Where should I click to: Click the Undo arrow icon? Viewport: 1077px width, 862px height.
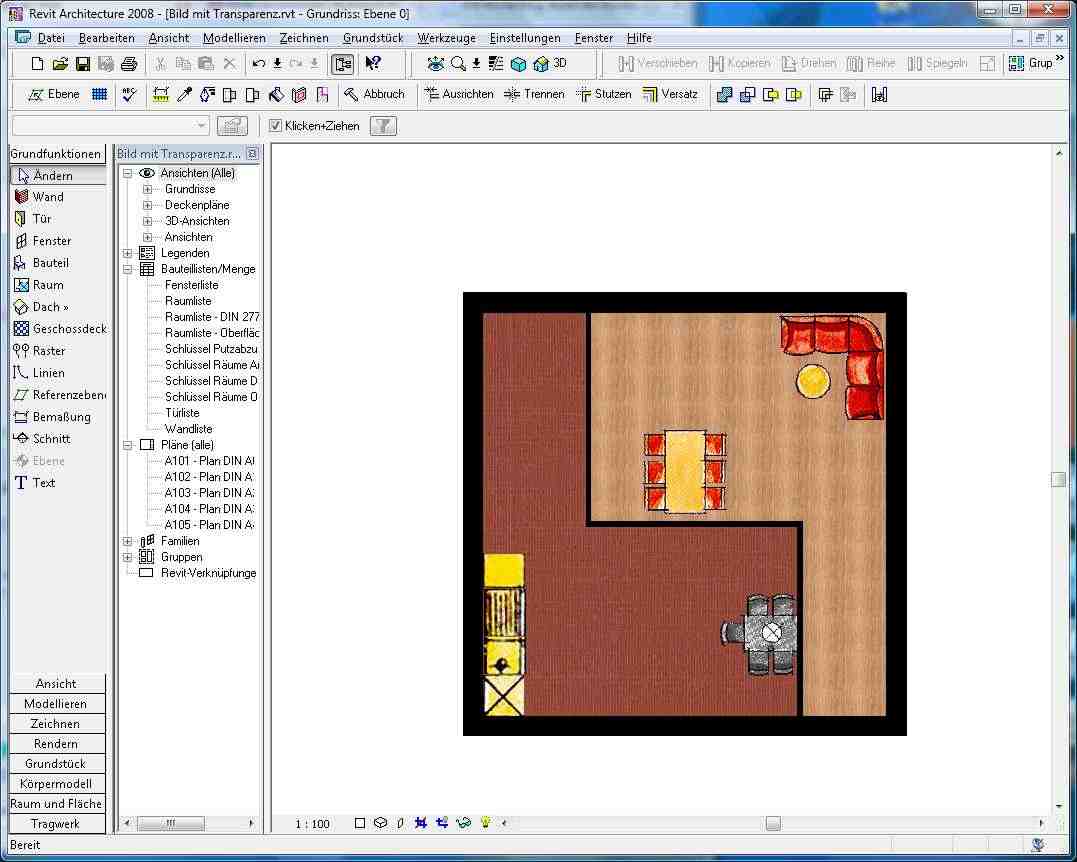coord(258,64)
